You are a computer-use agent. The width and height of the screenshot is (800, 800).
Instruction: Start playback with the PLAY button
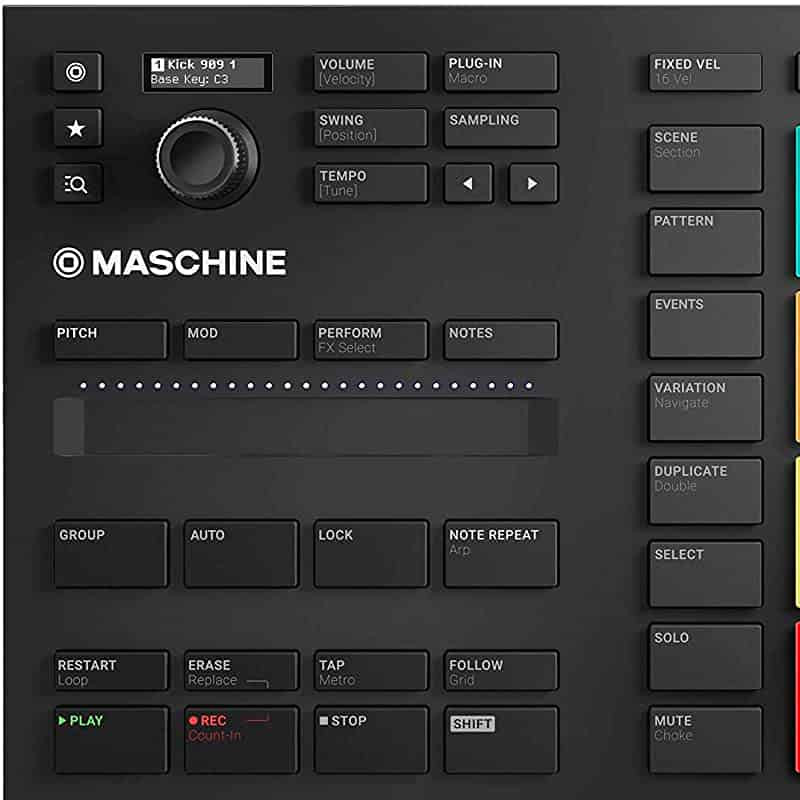(x=111, y=739)
